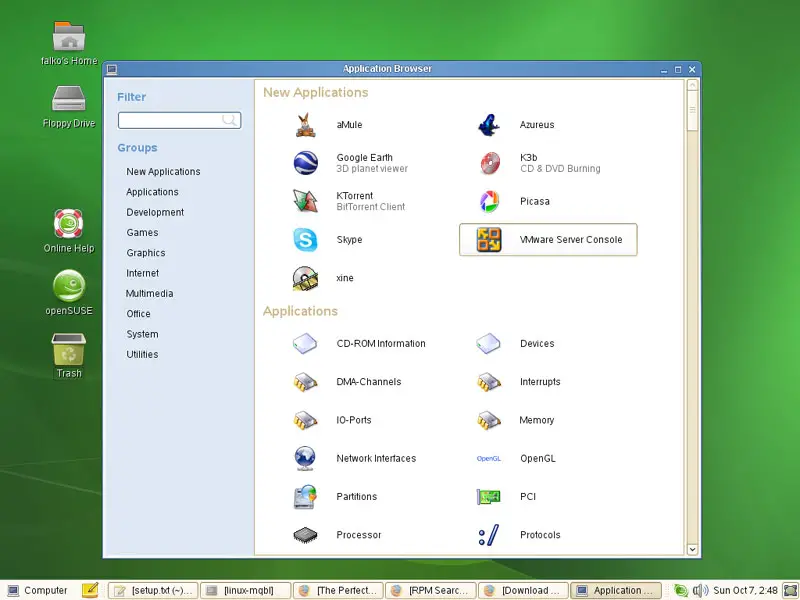Open the CD-ROM Information icon
The width and height of the screenshot is (800, 600).
(305, 344)
